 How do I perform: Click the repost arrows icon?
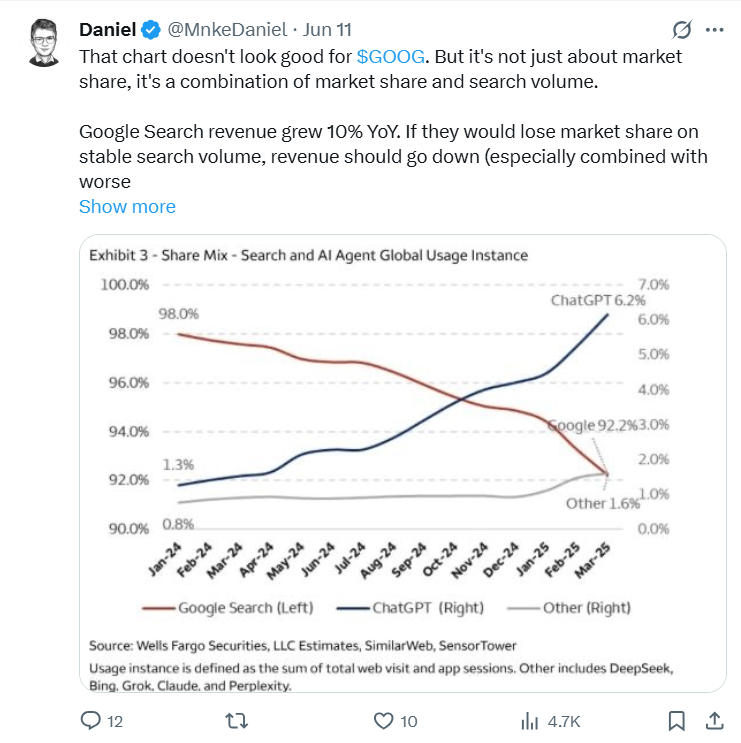[236, 721]
